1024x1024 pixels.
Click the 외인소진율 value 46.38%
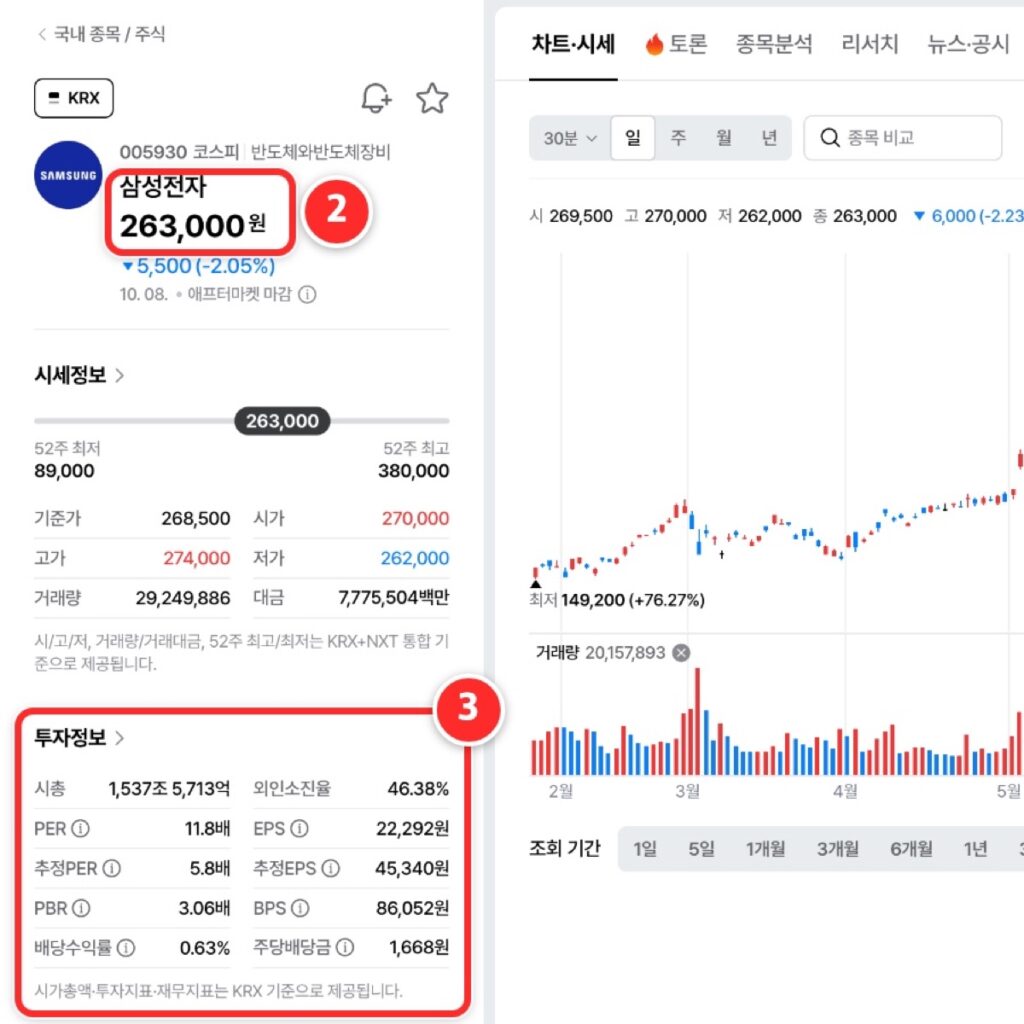[x=418, y=789]
